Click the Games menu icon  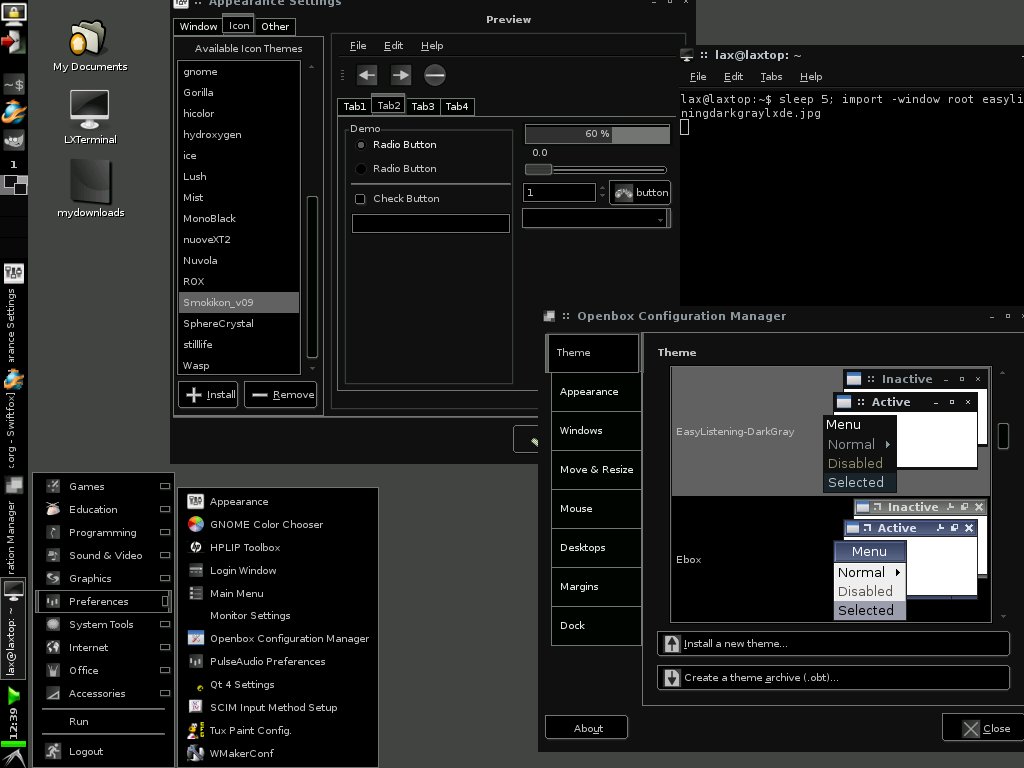tap(54, 487)
